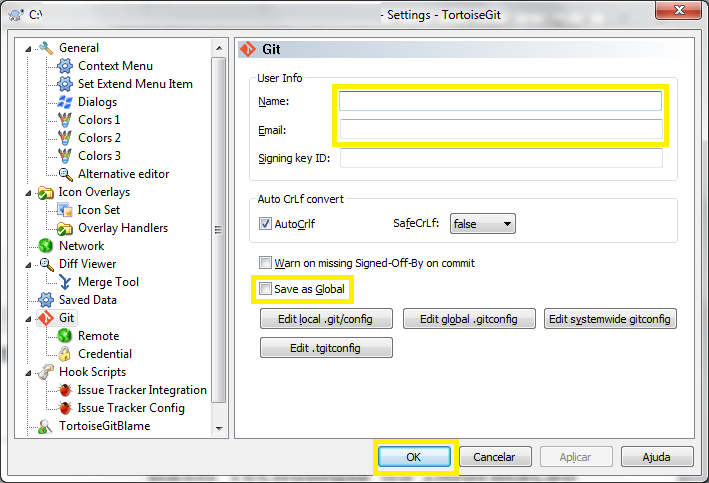Open the SafeCrLf dropdown

click(x=482, y=224)
